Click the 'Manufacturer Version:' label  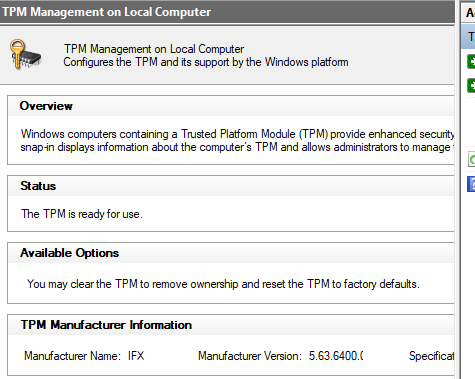(x=250, y=356)
